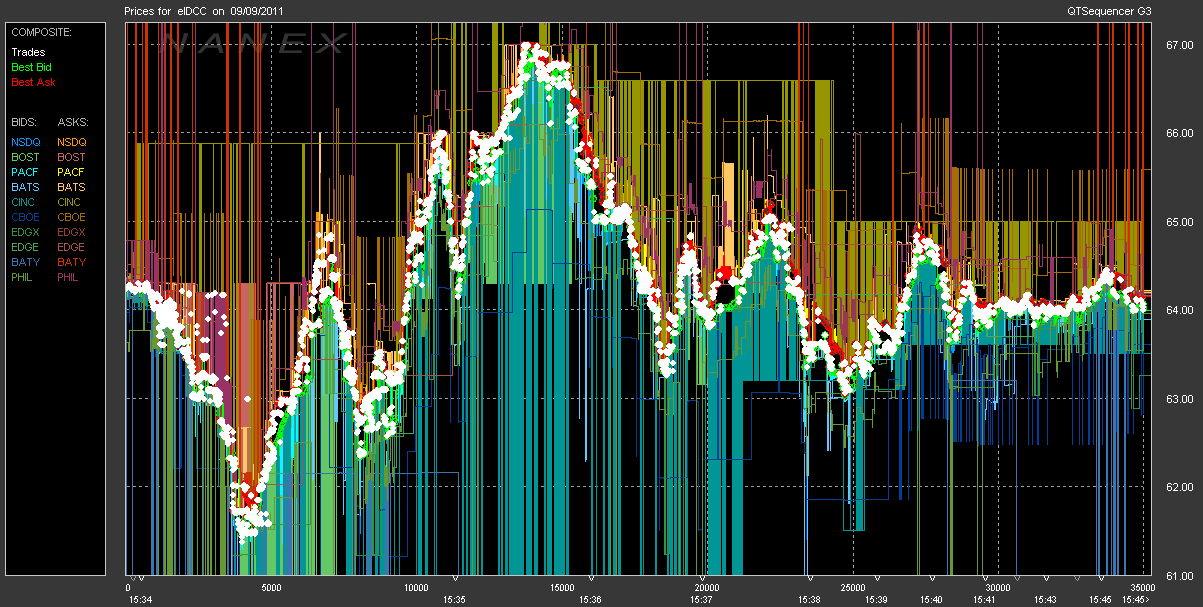Viewport: 1203px width, 607px height.
Task: Click the 0 sequence axis label
Action: coord(128,588)
